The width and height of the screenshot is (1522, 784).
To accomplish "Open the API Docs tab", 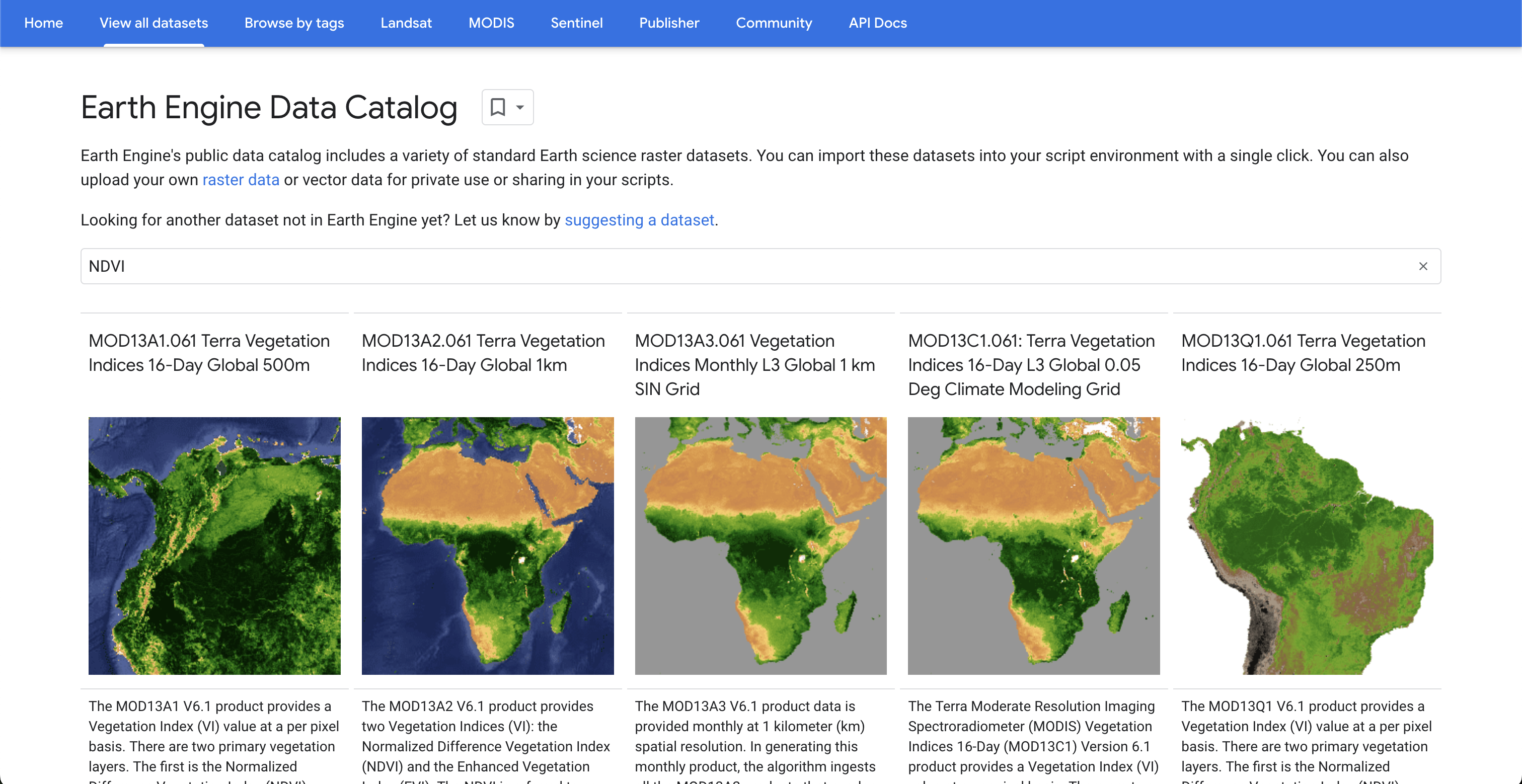I will [x=877, y=23].
